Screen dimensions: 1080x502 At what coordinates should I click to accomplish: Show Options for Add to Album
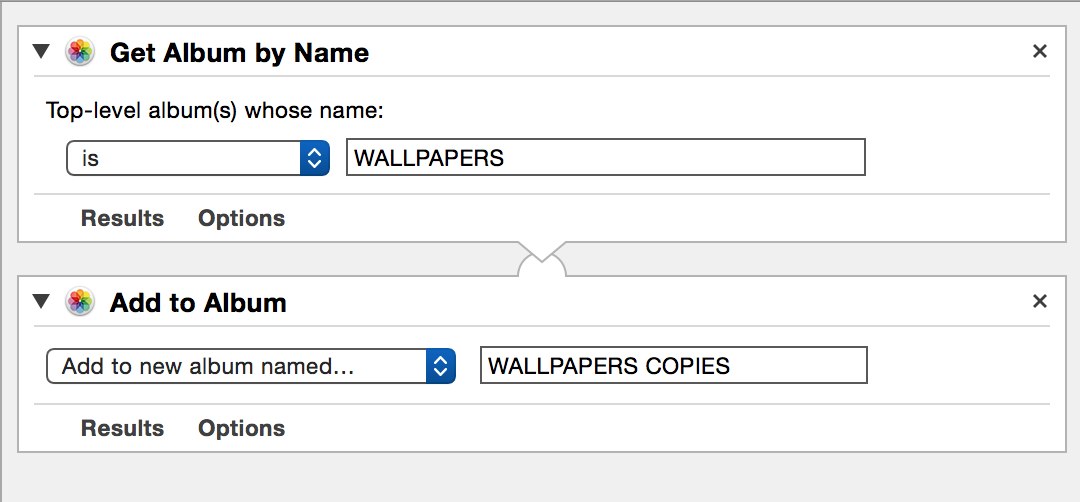tap(242, 428)
